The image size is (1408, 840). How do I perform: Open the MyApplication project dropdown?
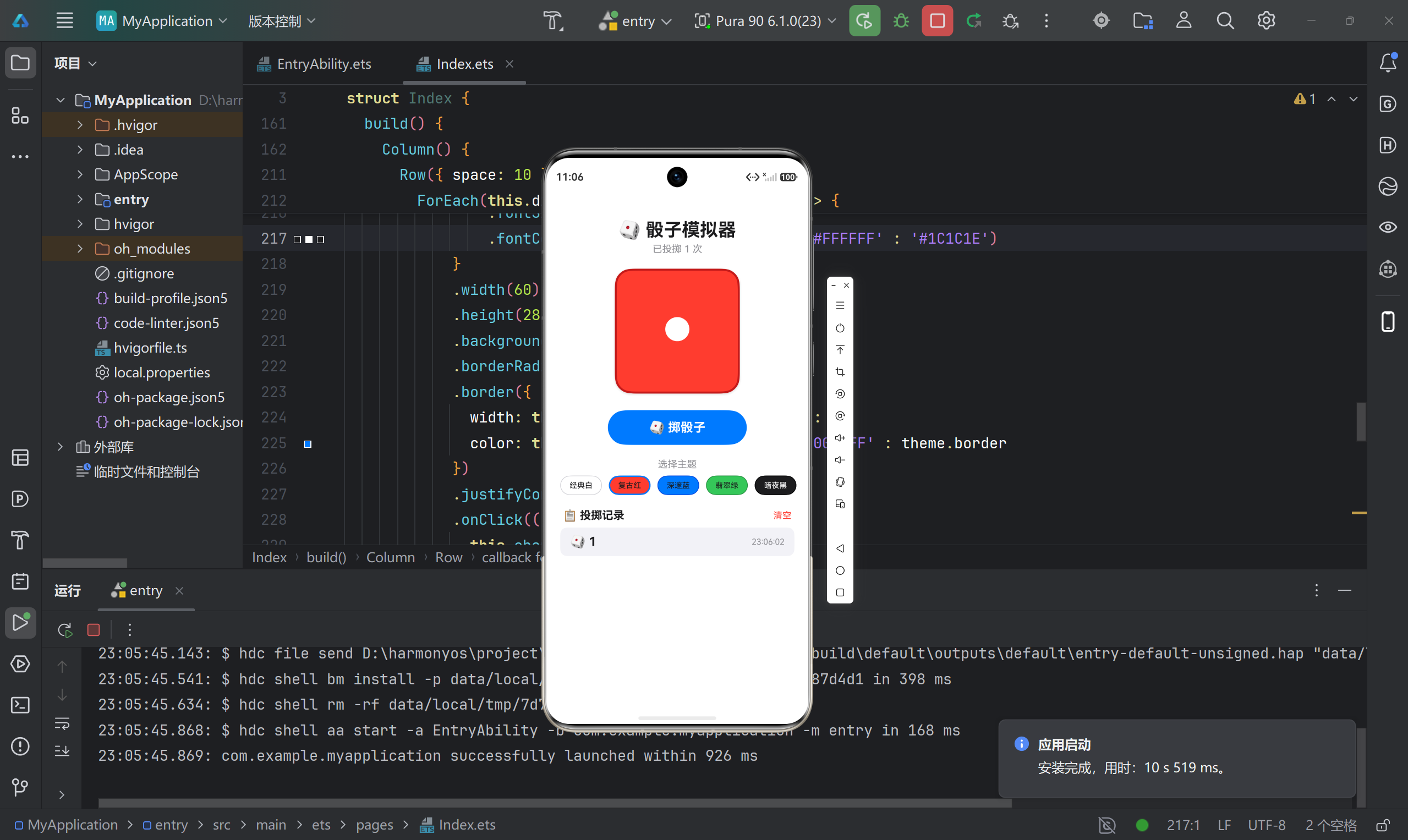click(x=162, y=21)
